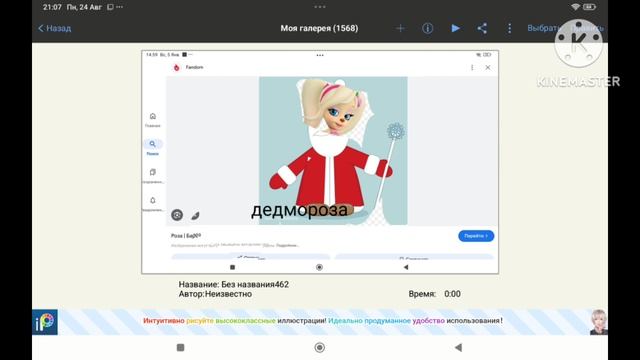Add a new artwork with the plus icon
Viewport: 640px width, 360px height.
click(400, 28)
